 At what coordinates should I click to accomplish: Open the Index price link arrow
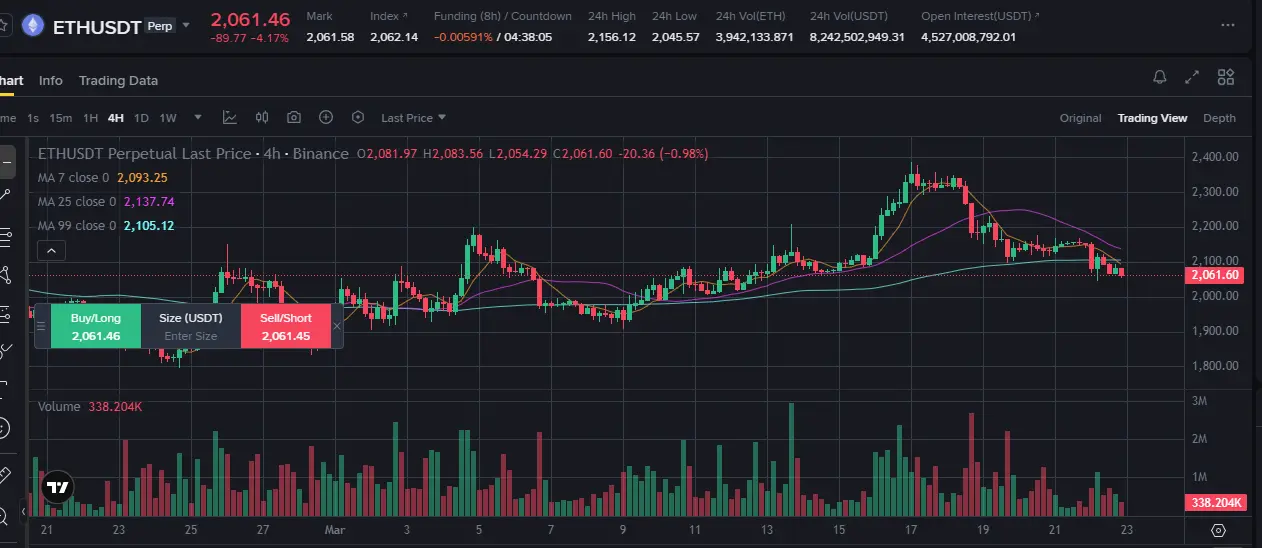[x=405, y=16]
